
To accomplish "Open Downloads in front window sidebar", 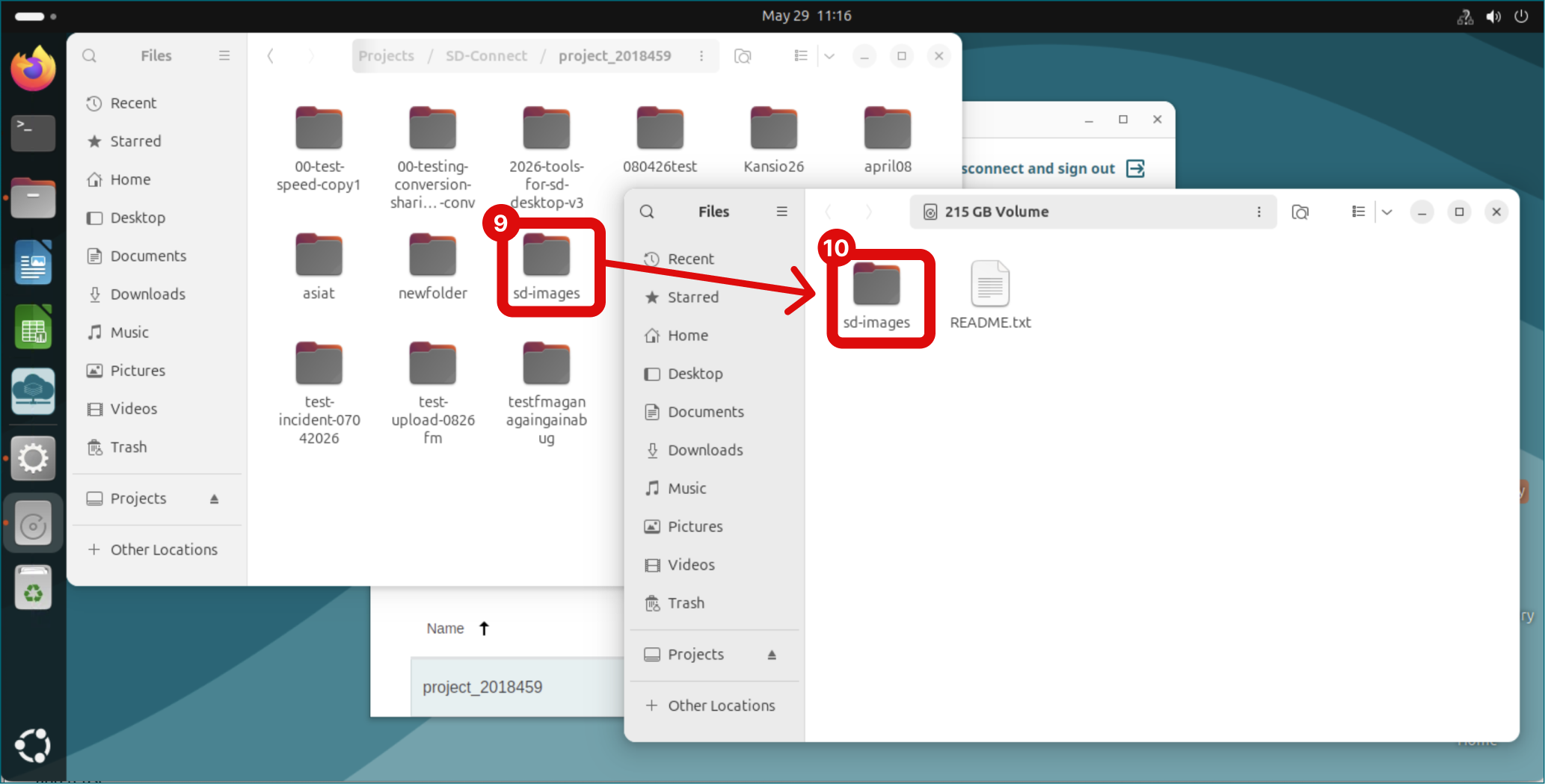I will click(714, 450).
